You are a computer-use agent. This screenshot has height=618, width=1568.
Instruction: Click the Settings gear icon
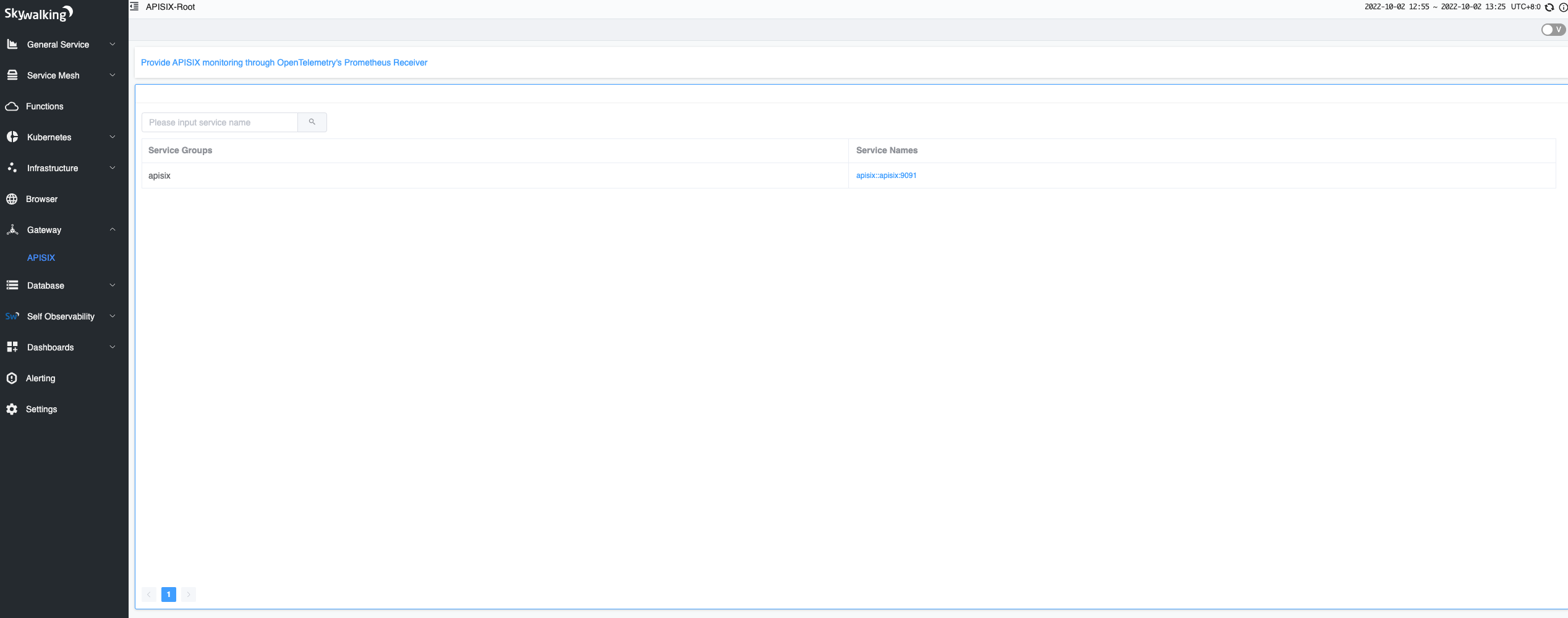click(x=12, y=409)
